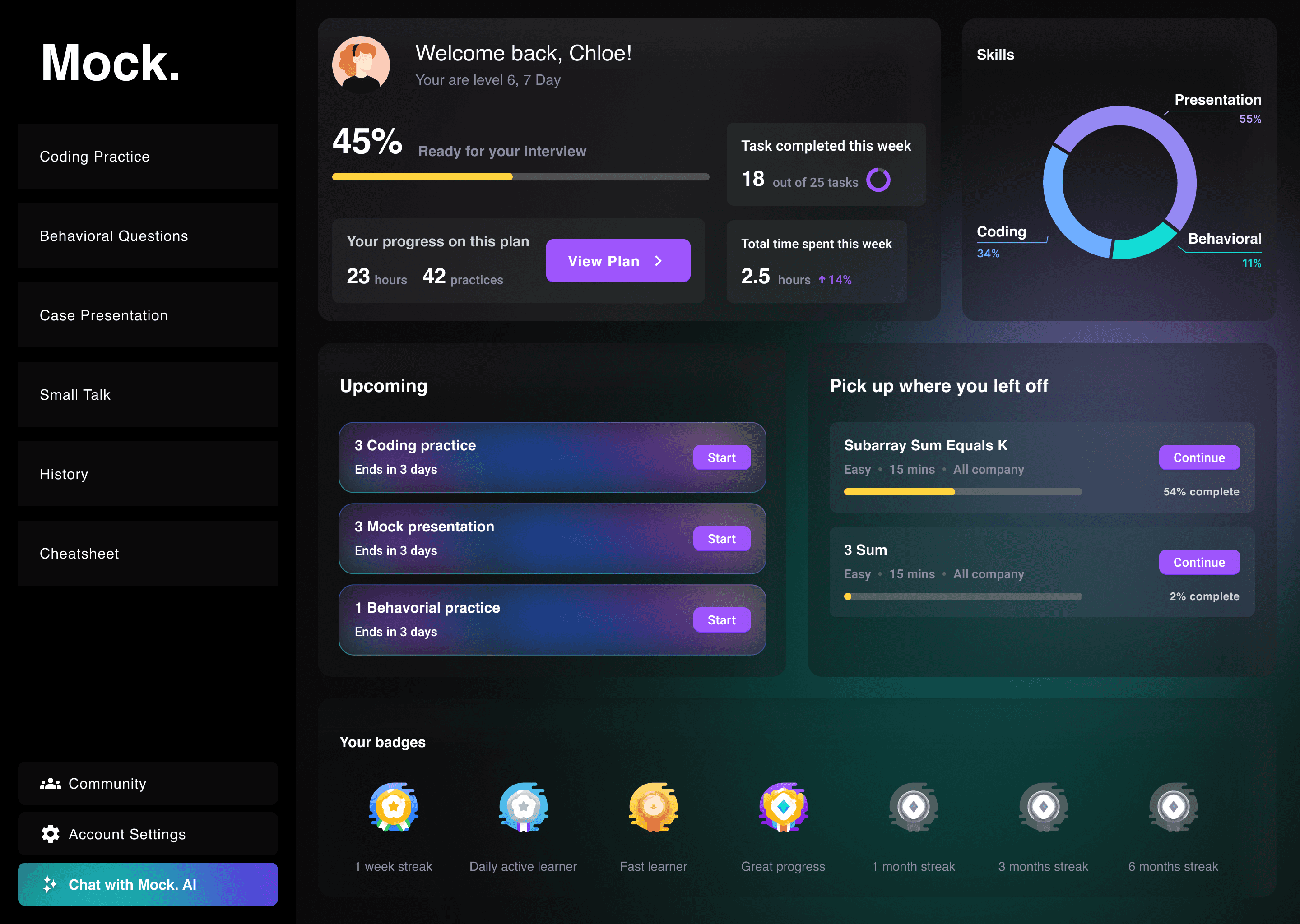Click the Subarray Sum Equals K progress bar
The height and width of the screenshot is (924, 1300).
[963, 492]
